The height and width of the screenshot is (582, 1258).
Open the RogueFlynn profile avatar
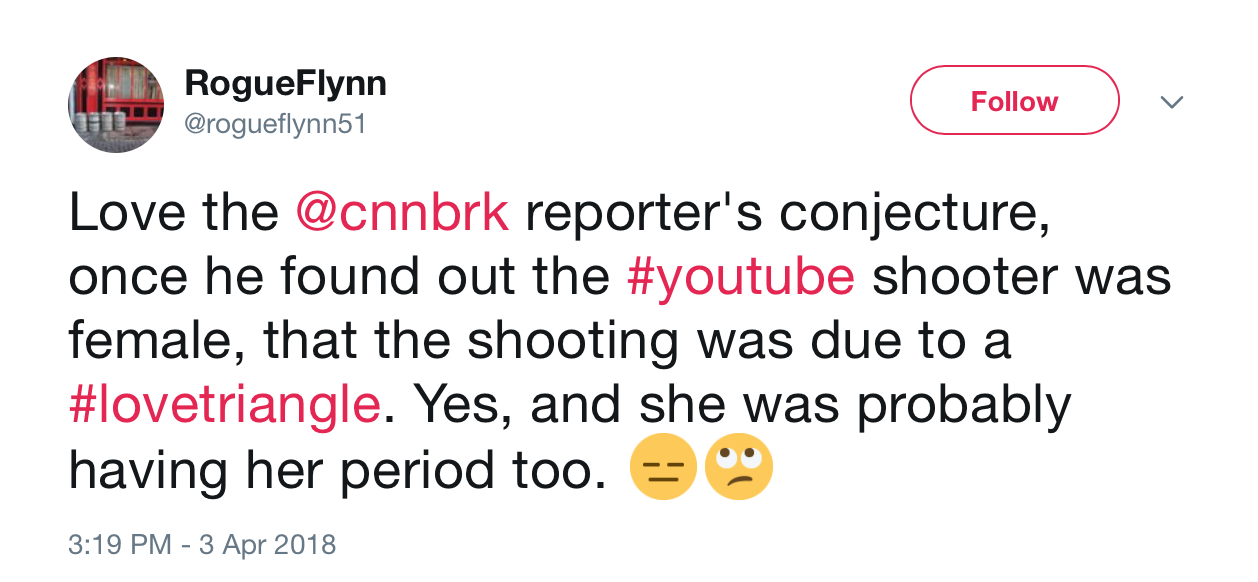[116, 105]
